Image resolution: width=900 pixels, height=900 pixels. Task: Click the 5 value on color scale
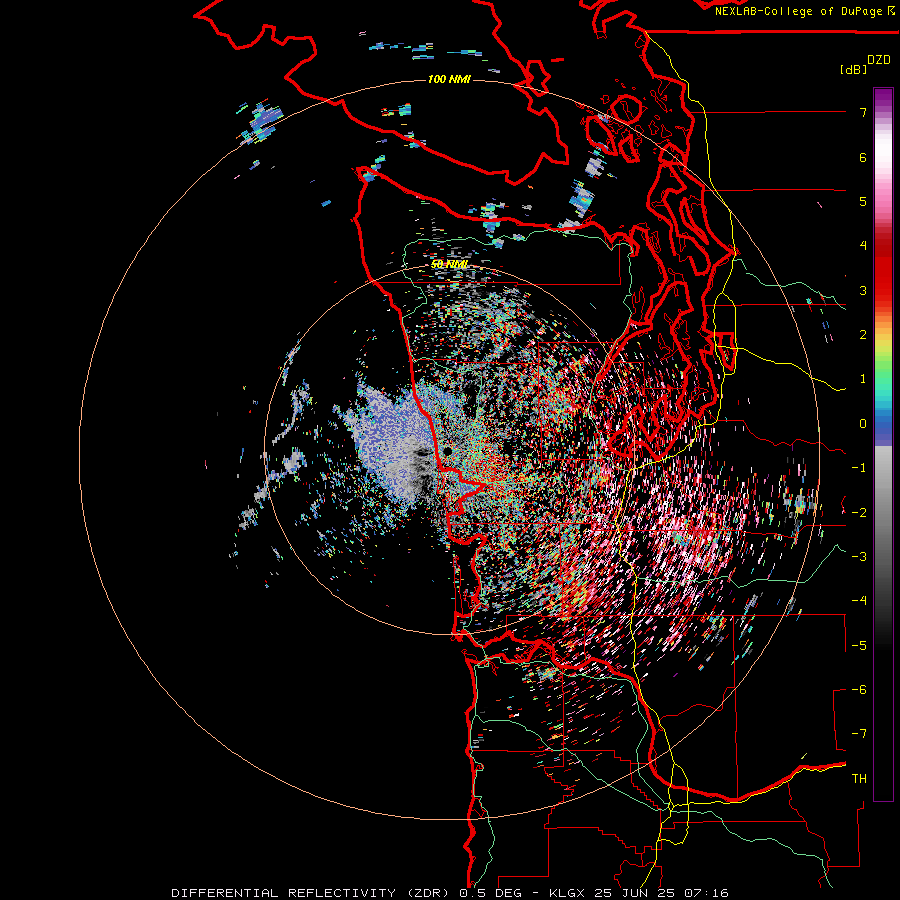click(x=863, y=201)
